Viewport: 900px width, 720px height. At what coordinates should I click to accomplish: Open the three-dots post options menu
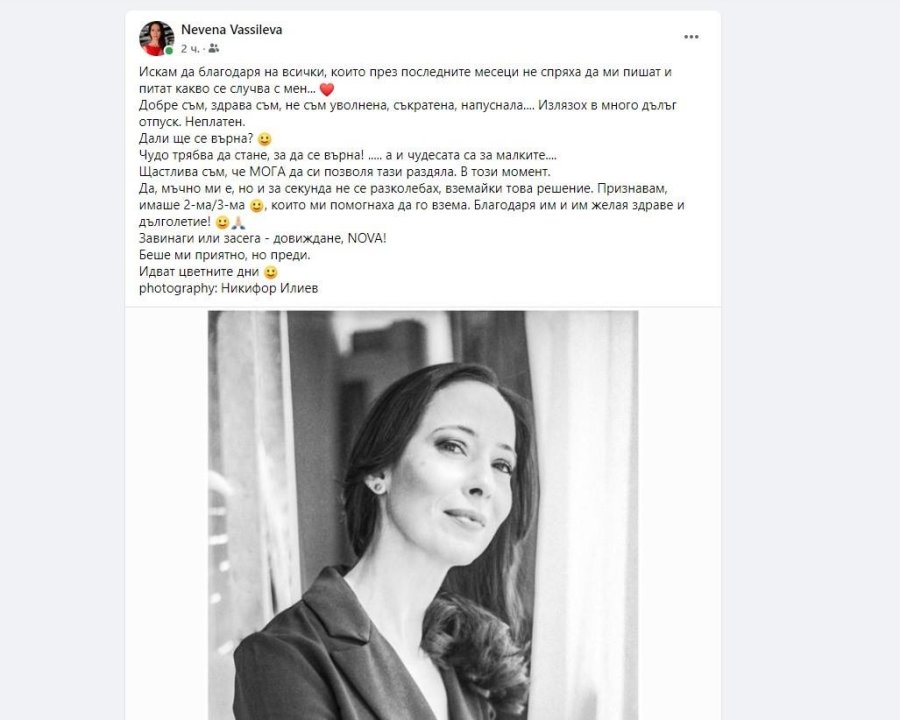click(x=691, y=37)
